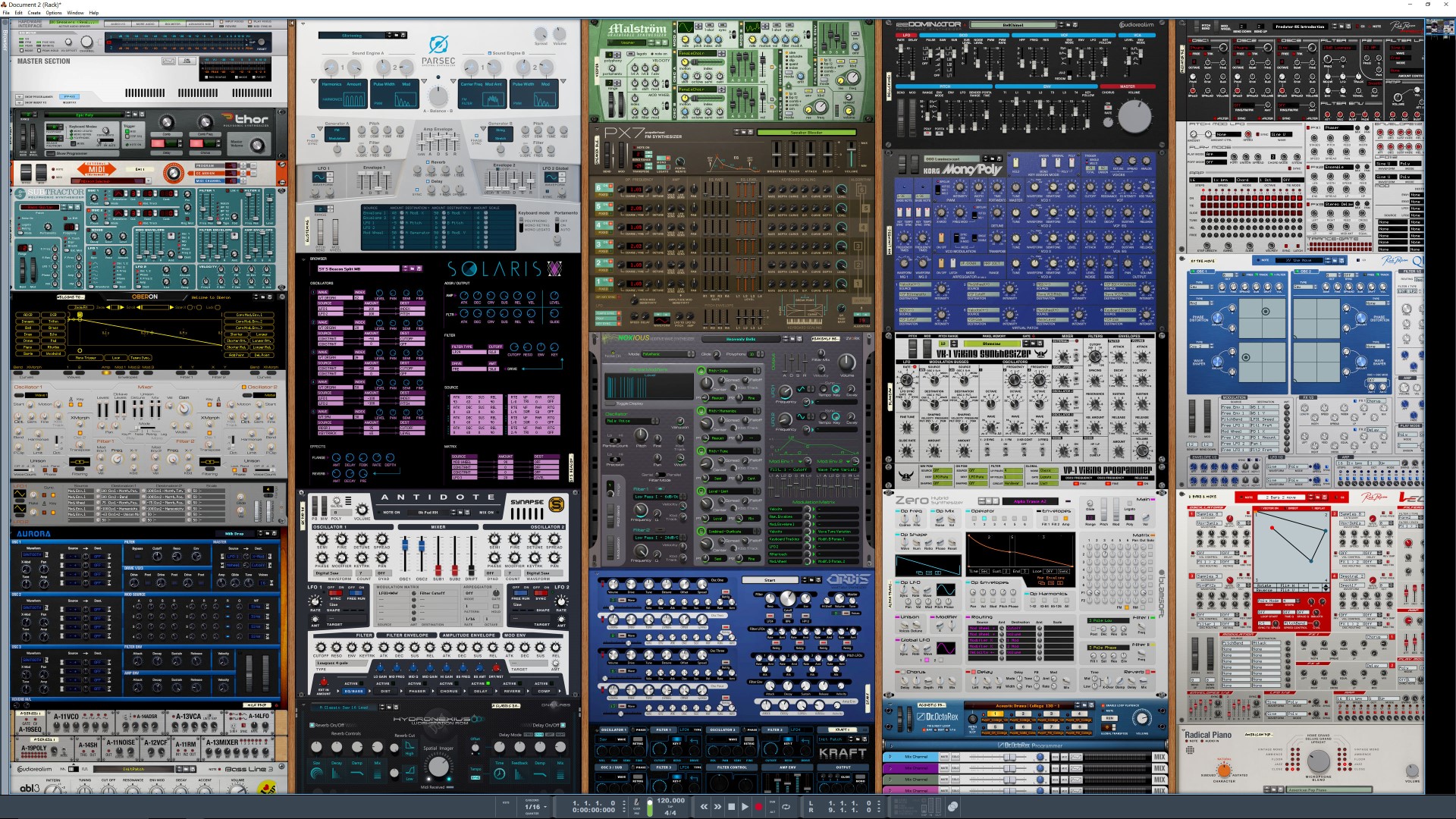
Task: Select Antidote CHORUS effect button
Action: coord(449,691)
